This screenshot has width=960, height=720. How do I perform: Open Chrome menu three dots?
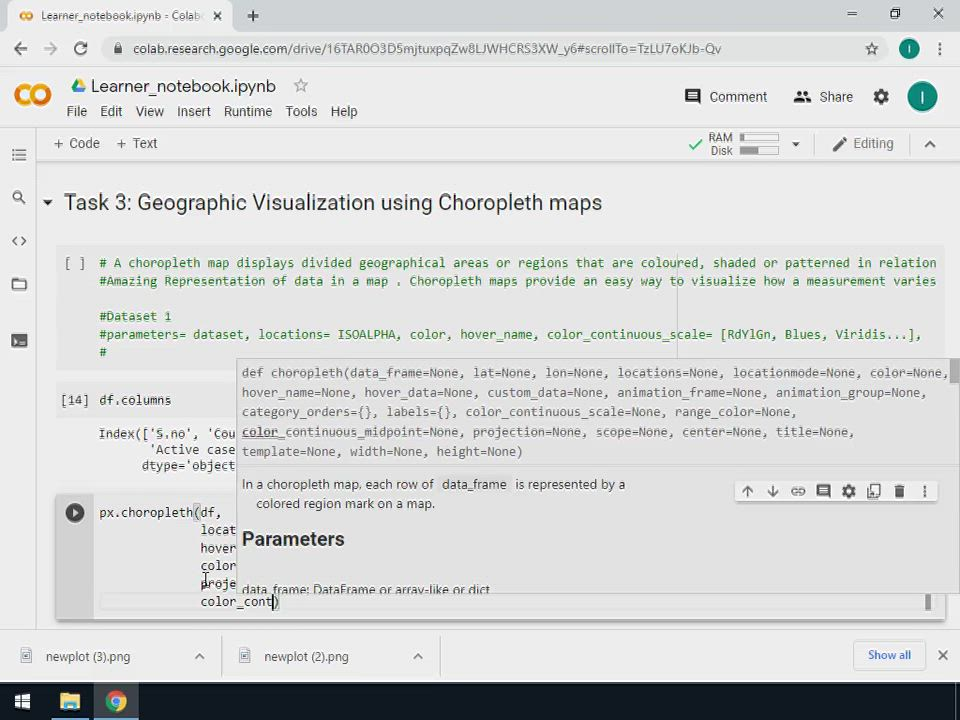click(x=940, y=49)
